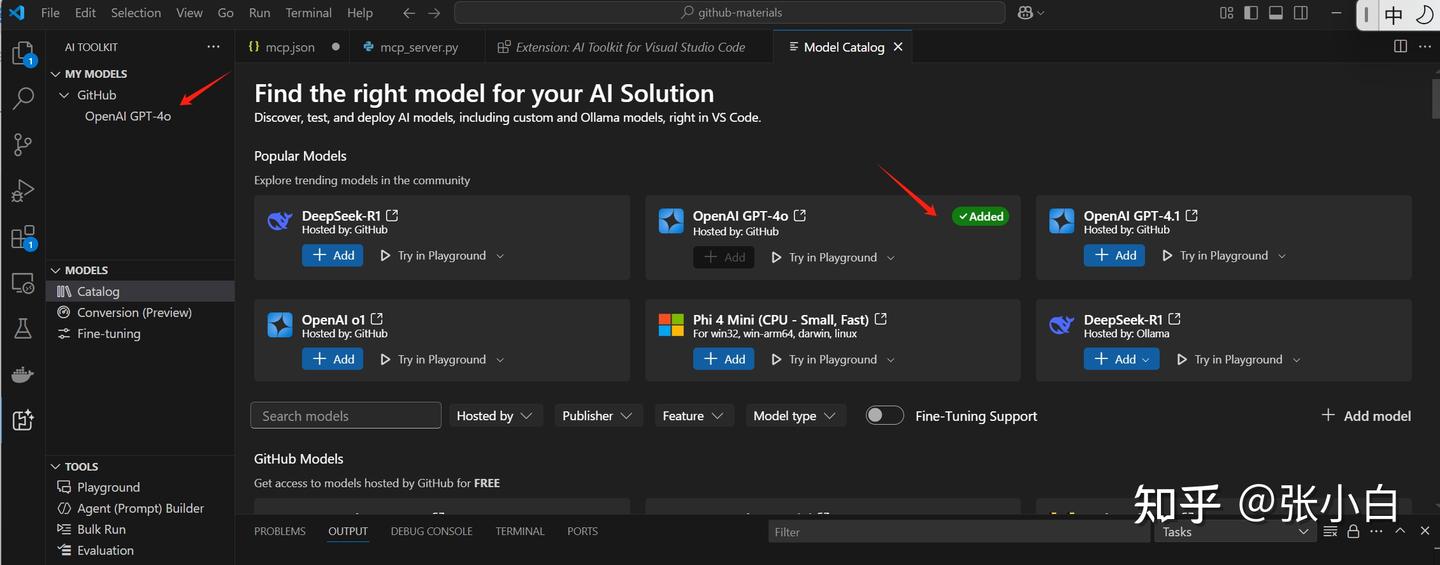Switch to the mcp_server.py tab
The image size is (1440, 565).
pyautogui.click(x=419, y=47)
